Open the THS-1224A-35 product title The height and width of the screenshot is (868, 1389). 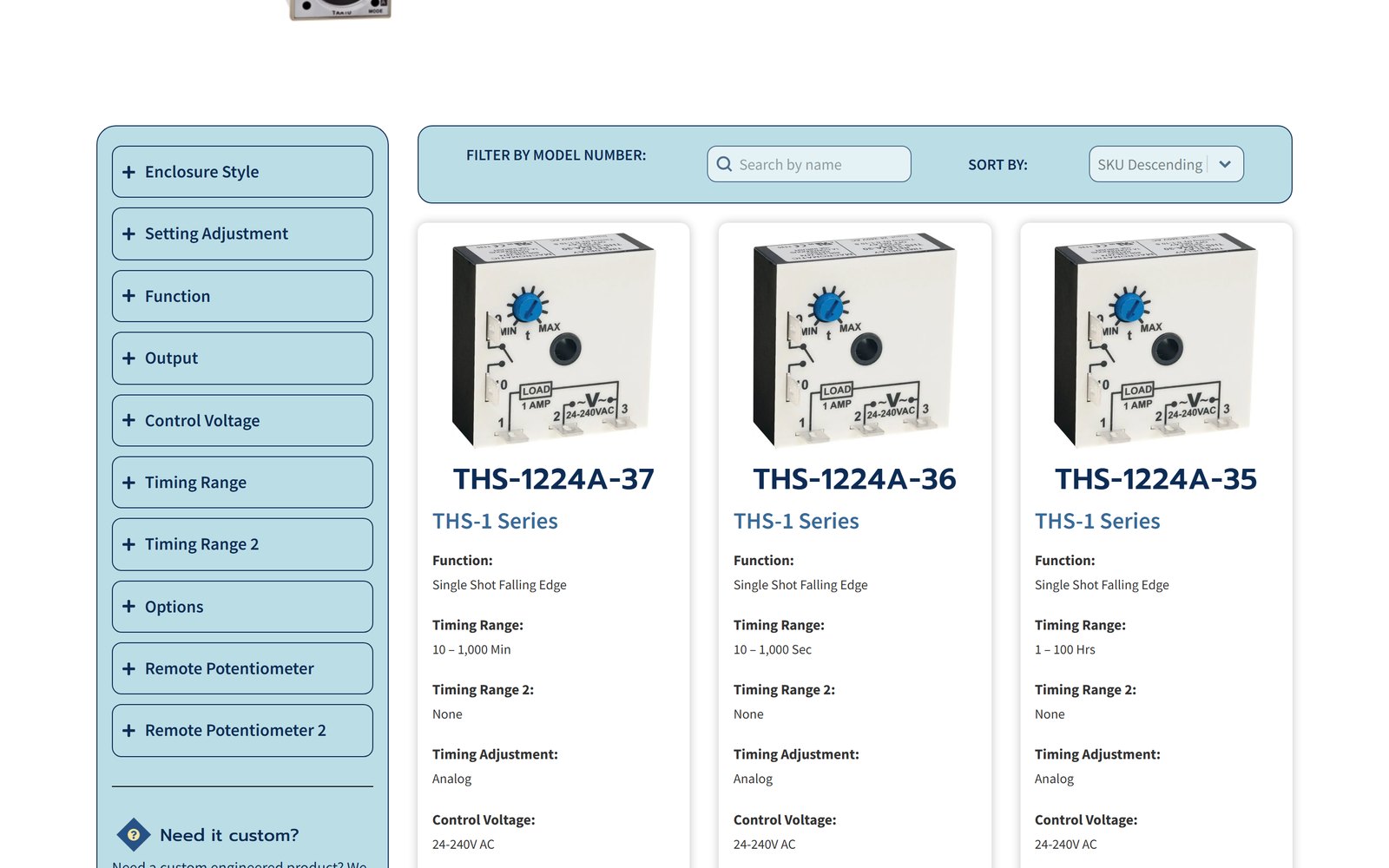click(x=1155, y=479)
